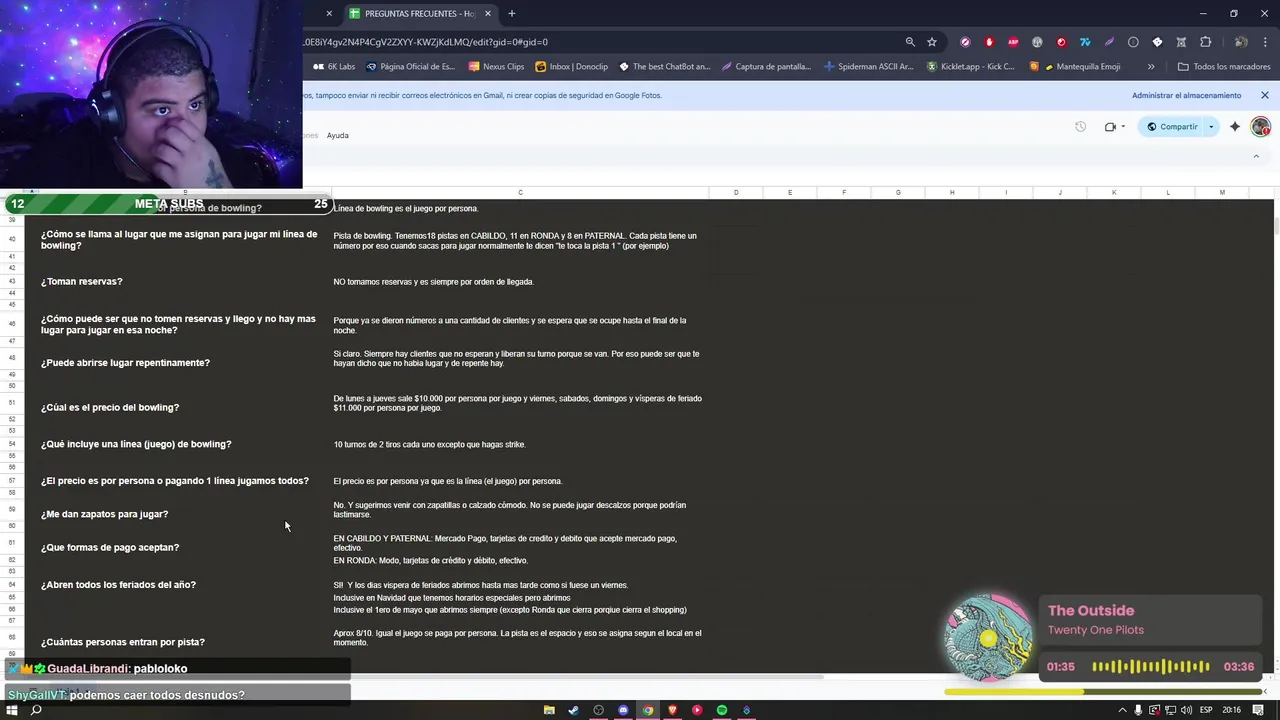The height and width of the screenshot is (720, 1280).
Task: Open the Inbox | Donoclip bookmark
Action: (571, 67)
